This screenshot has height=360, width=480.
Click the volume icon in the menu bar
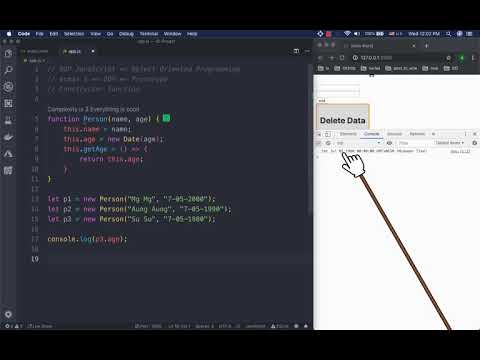click(x=357, y=34)
